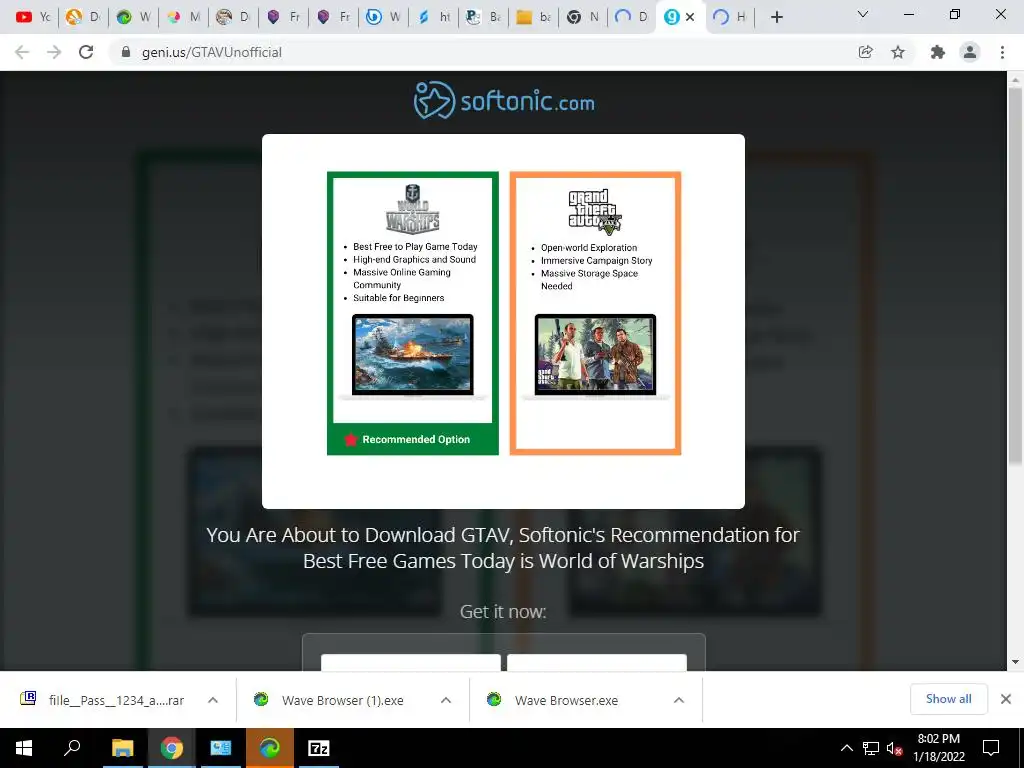Open File Explorer from the taskbar

122,748
